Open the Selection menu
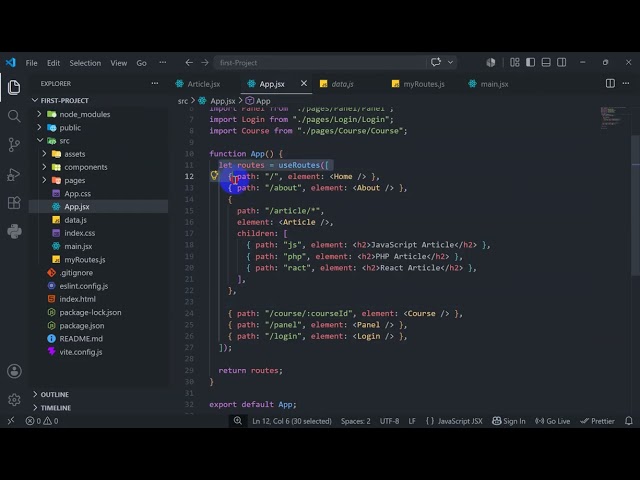The width and height of the screenshot is (640, 480). [85, 63]
